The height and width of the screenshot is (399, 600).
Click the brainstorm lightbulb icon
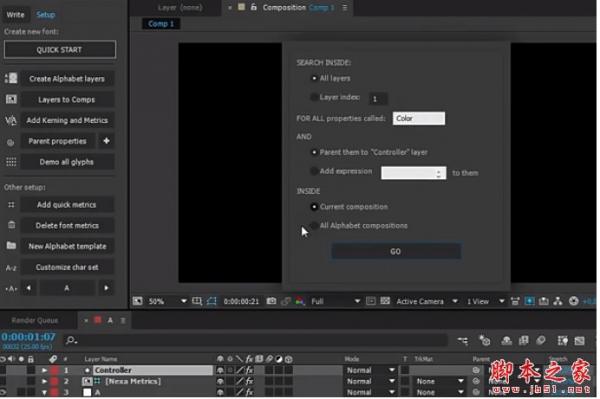point(562,340)
